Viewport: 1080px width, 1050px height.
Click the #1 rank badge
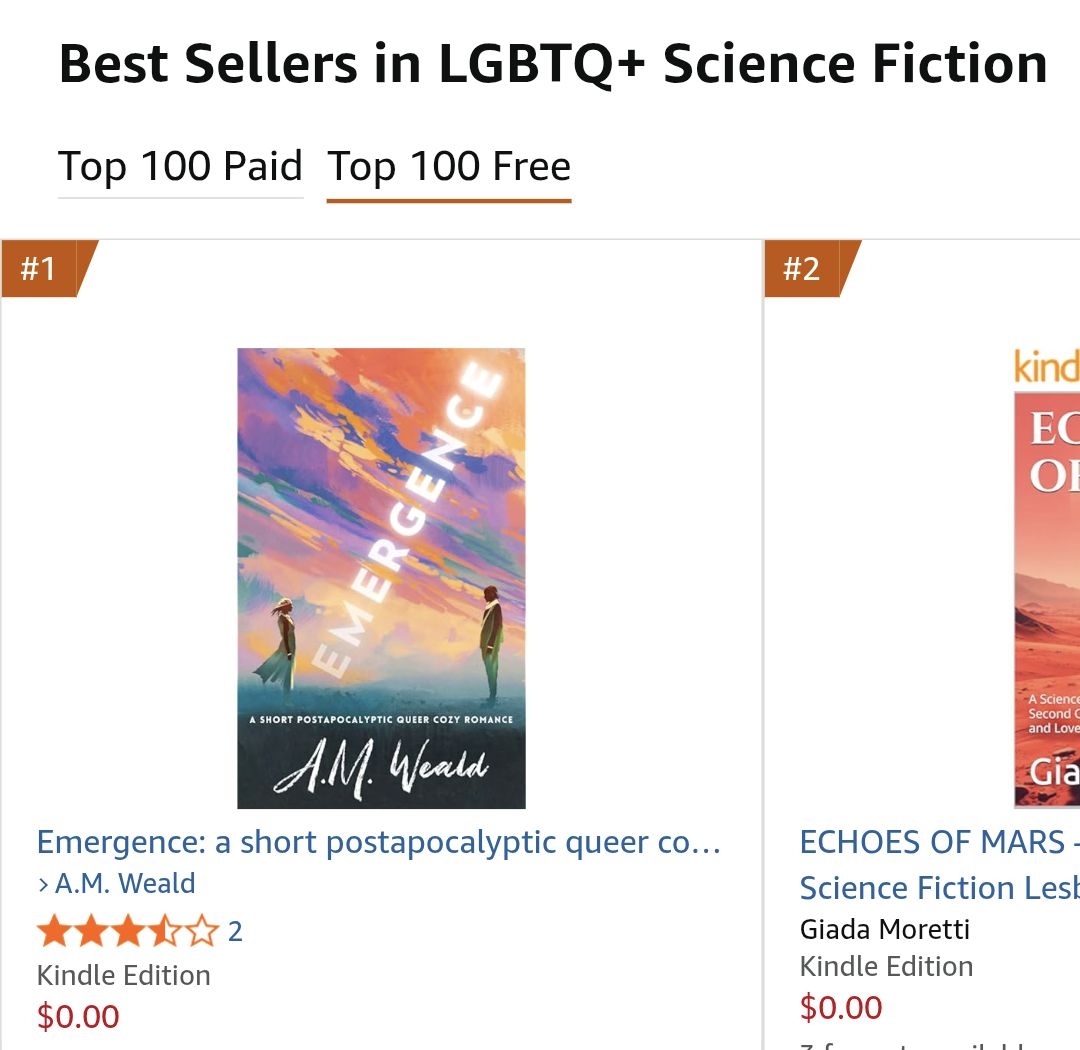click(40, 269)
